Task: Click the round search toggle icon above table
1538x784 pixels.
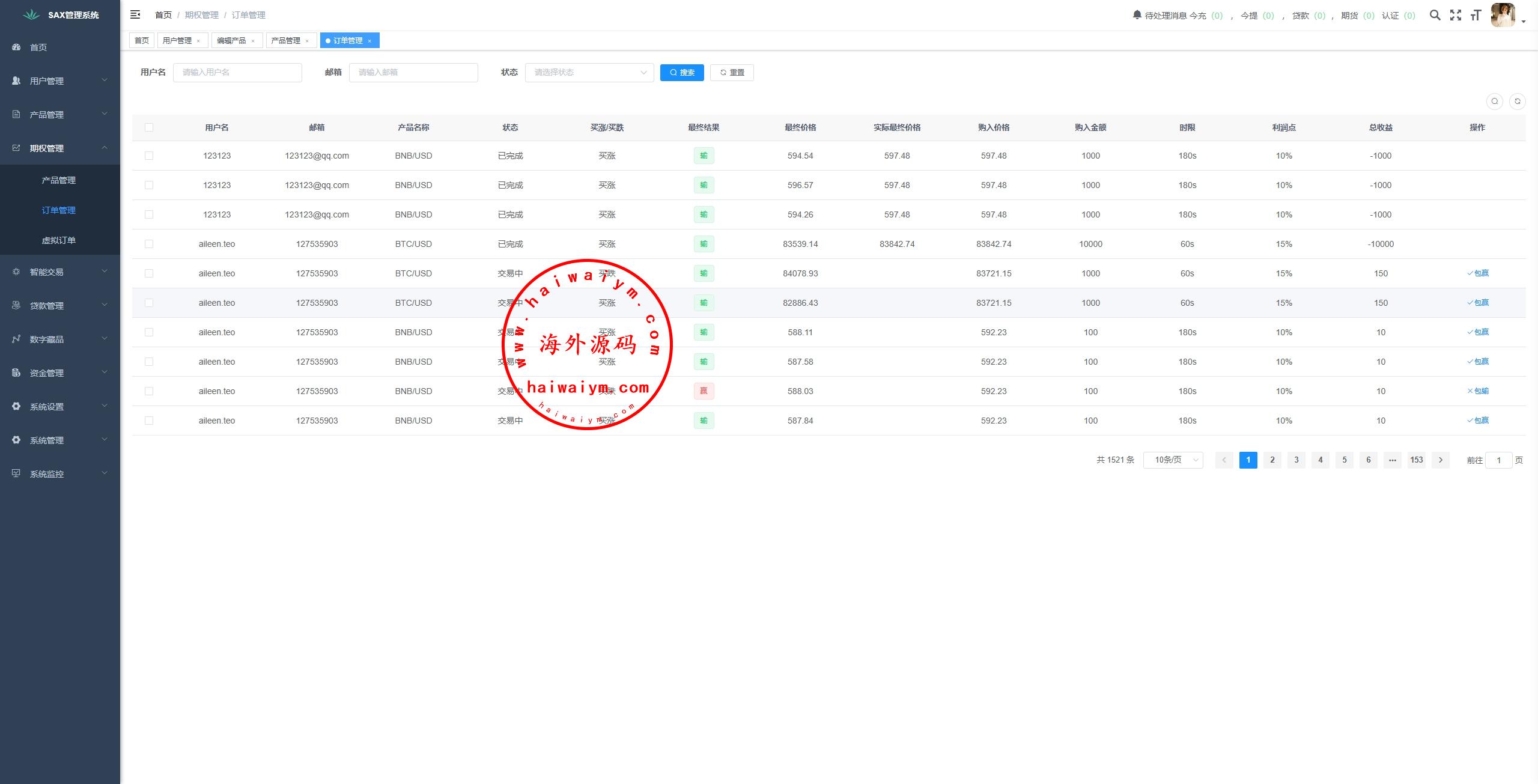Action: [x=1494, y=101]
